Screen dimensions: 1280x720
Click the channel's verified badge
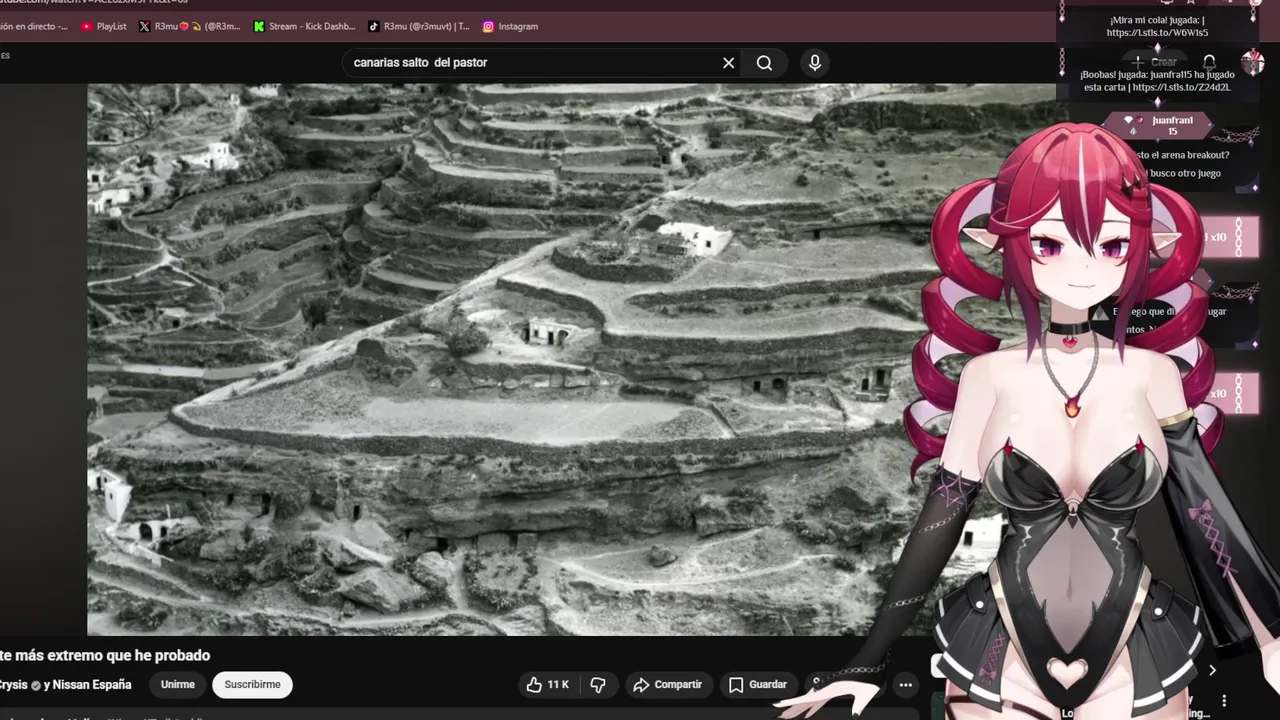click(x=36, y=685)
